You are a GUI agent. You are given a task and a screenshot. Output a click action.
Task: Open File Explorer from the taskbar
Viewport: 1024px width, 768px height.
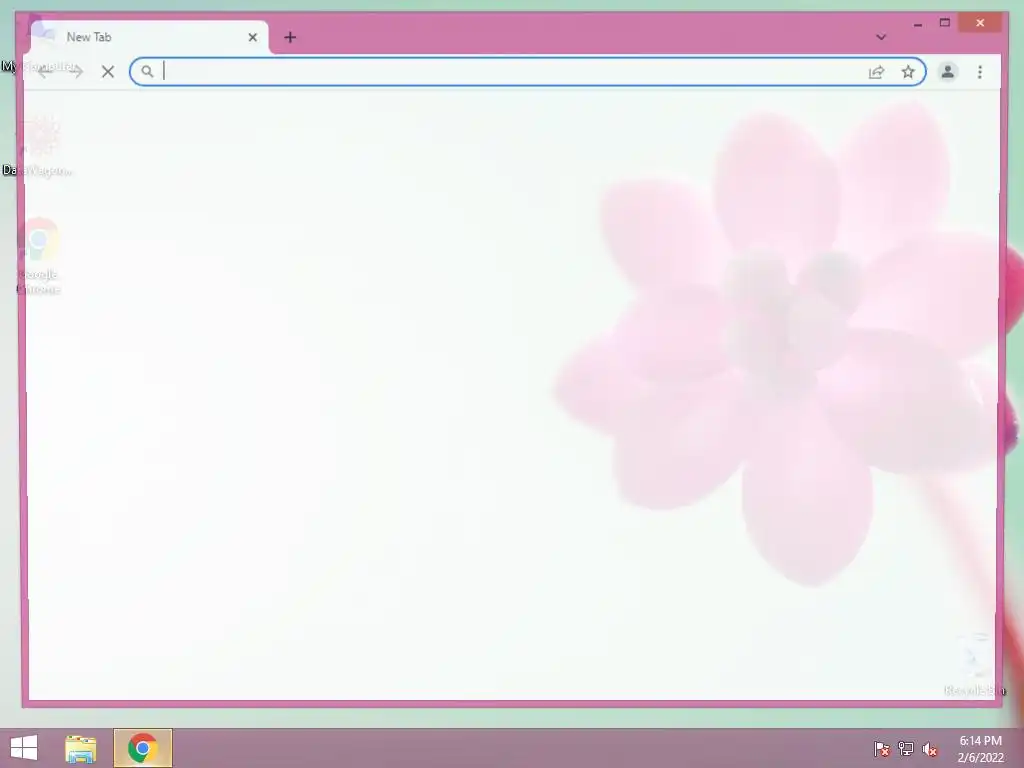(x=81, y=748)
